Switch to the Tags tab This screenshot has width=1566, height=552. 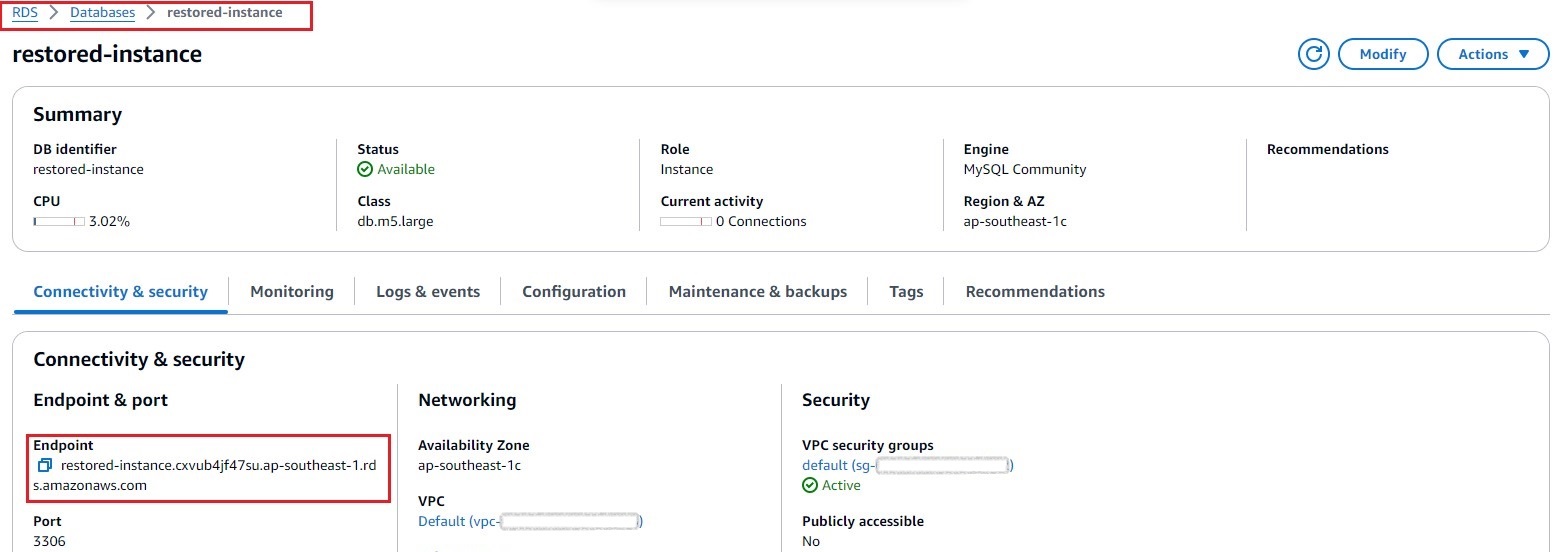[x=906, y=292]
